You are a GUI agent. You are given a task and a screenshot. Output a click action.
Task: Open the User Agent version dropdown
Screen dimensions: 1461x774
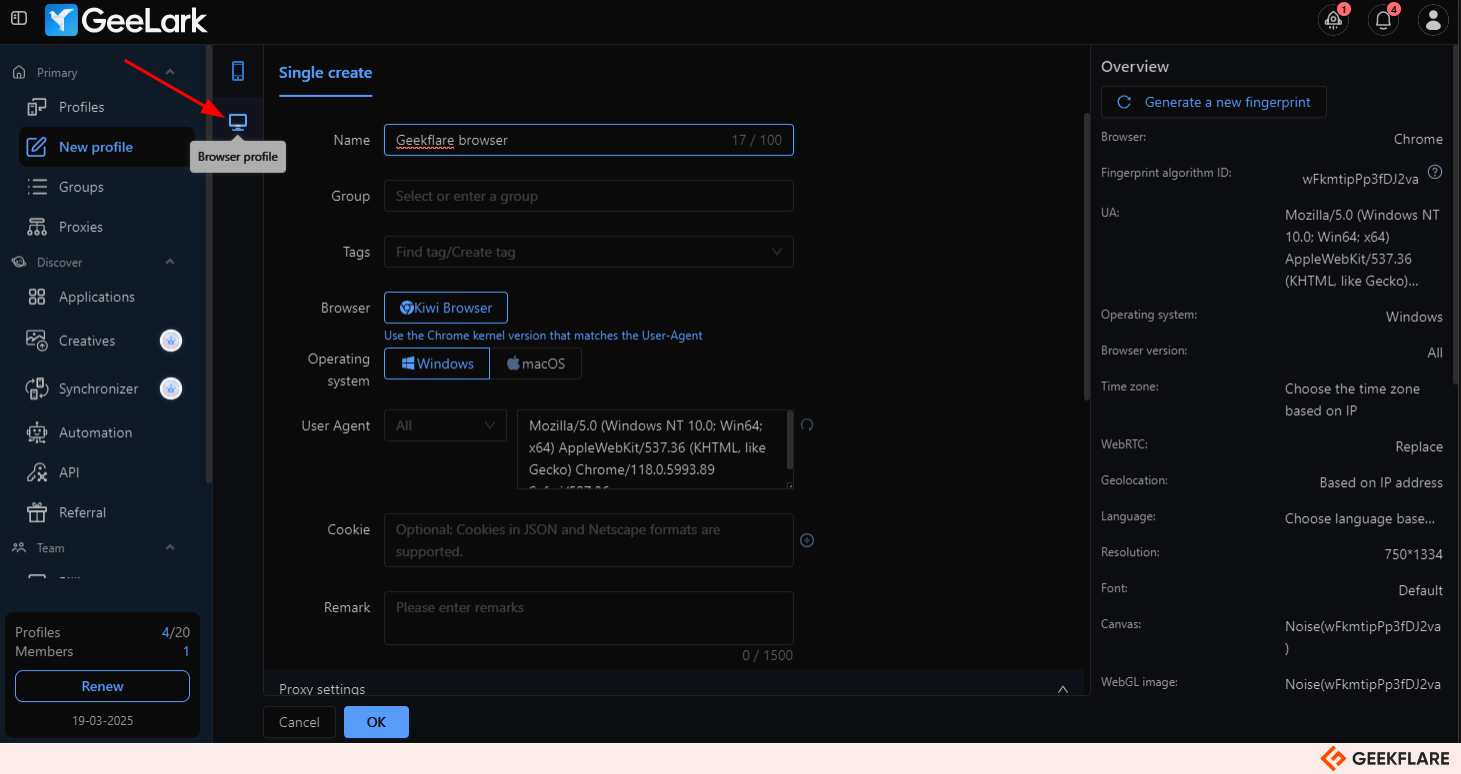tap(445, 426)
